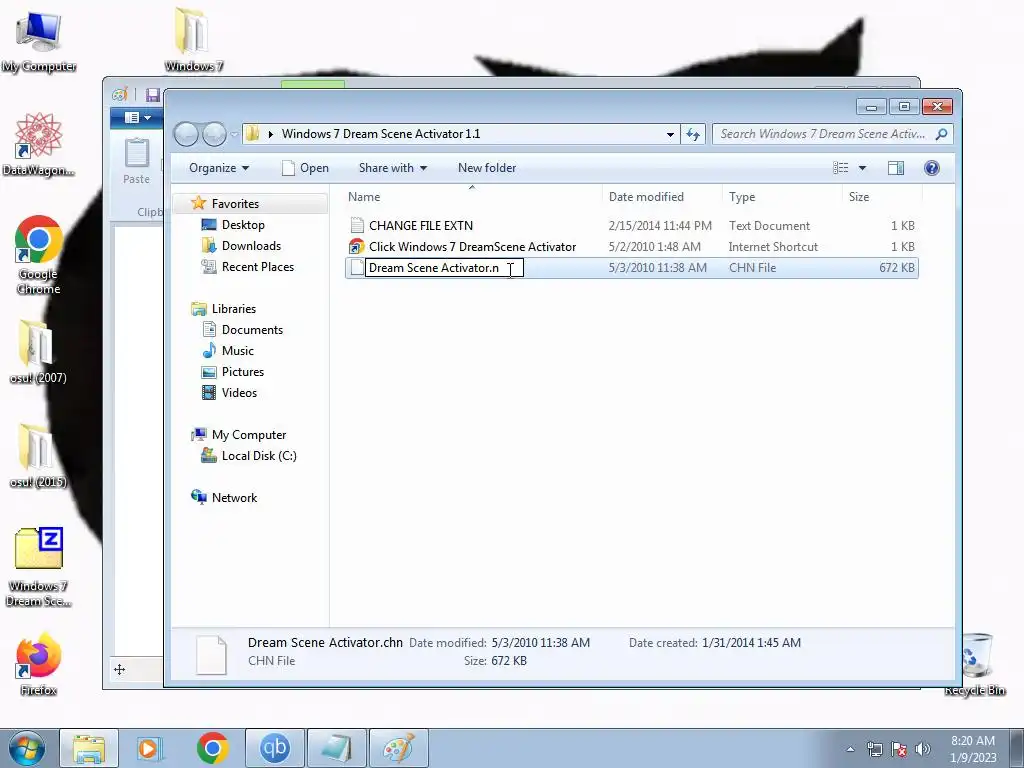Open DataWagon desktop shortcut
The width and height of the screenshot is (1024, 768).
(x=39, y=144)
